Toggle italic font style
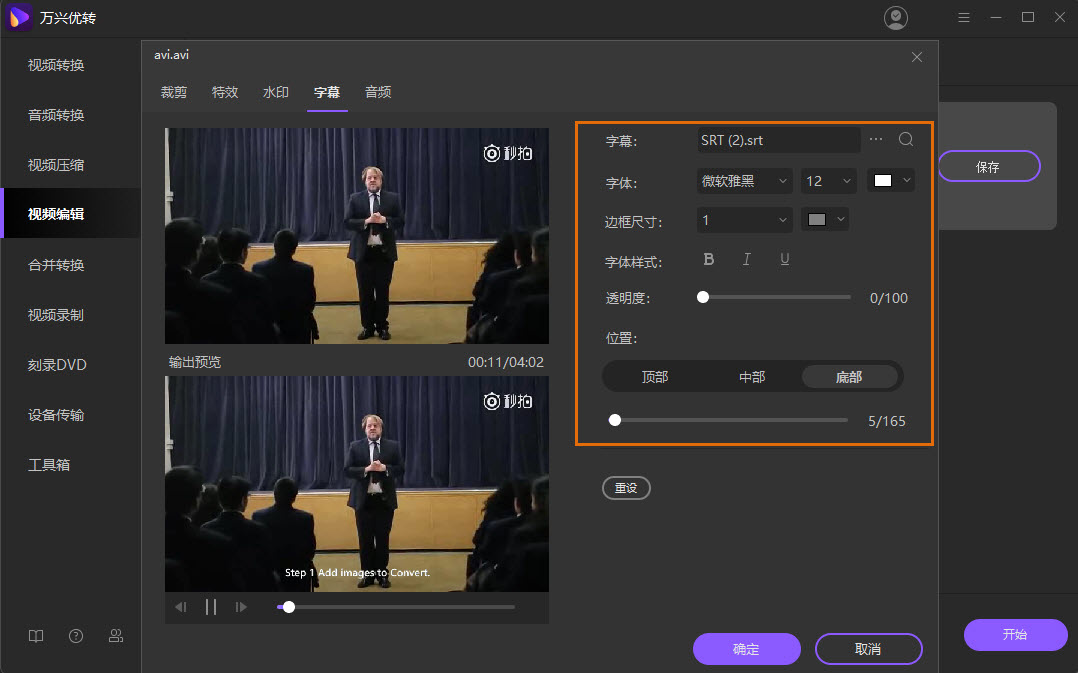1078x673 pixels. click(746, 259)
